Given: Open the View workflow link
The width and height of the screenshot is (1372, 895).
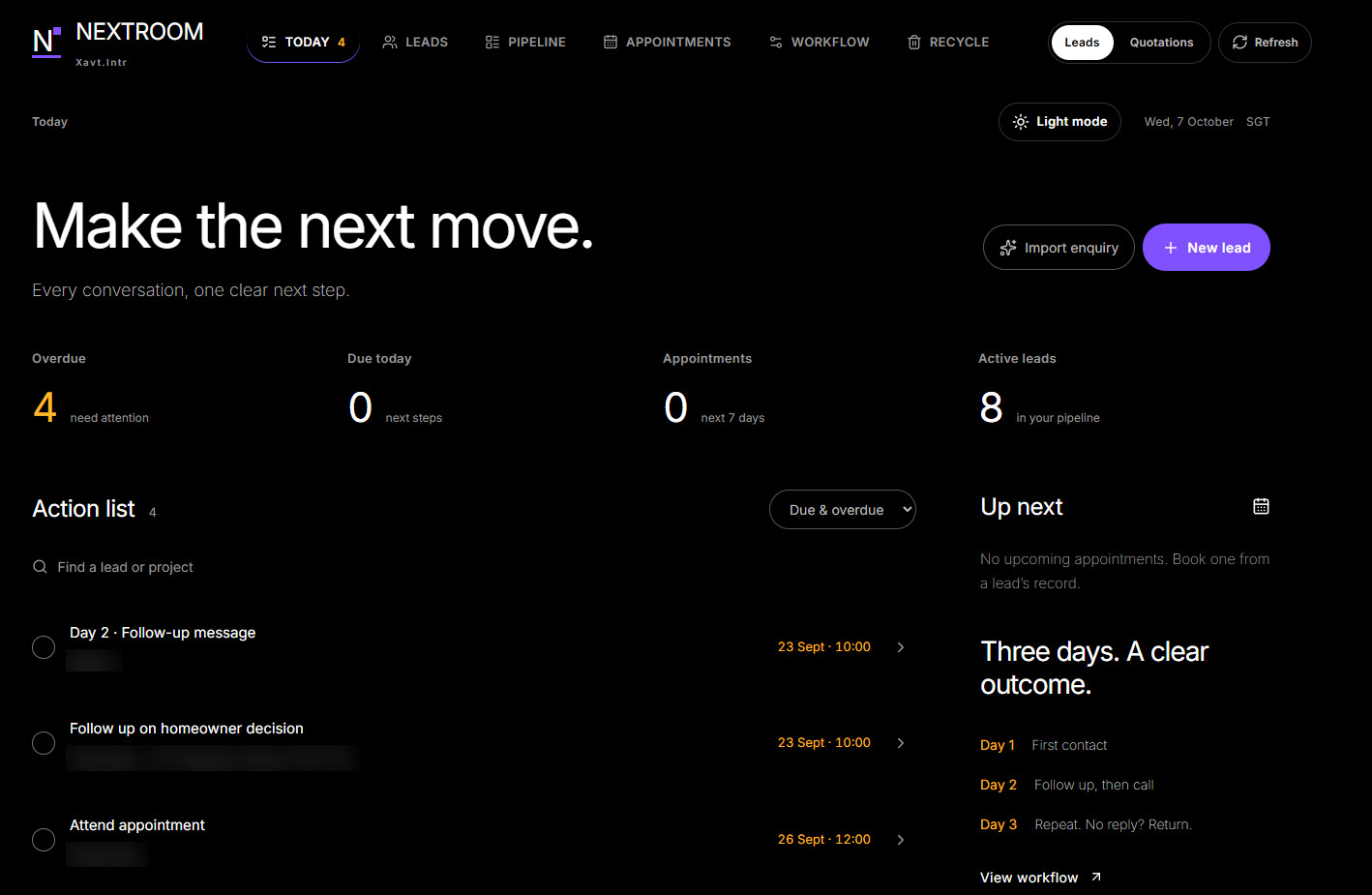Looking at the screenshot, I should click(x=1040, y=878).
